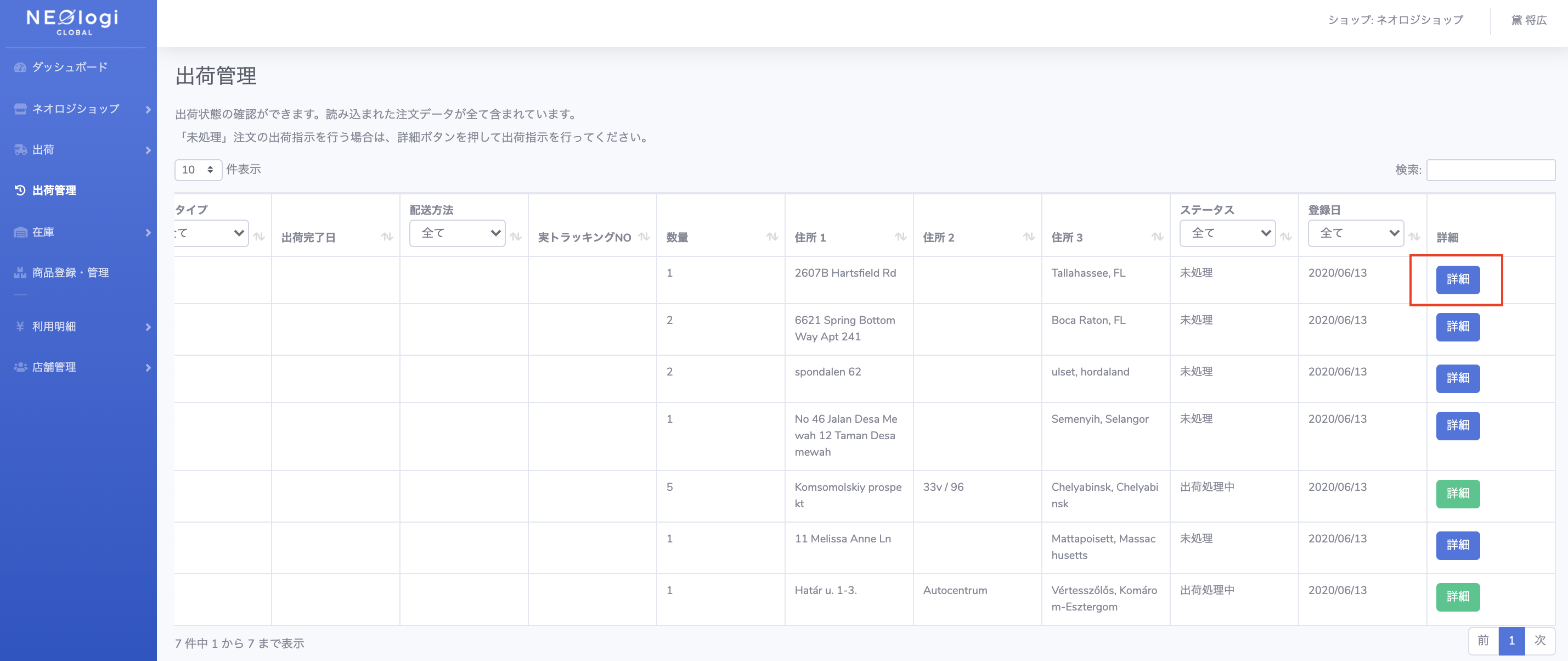
Task: Sort by 住所 1 column arrows
Action: pos(901,237)
